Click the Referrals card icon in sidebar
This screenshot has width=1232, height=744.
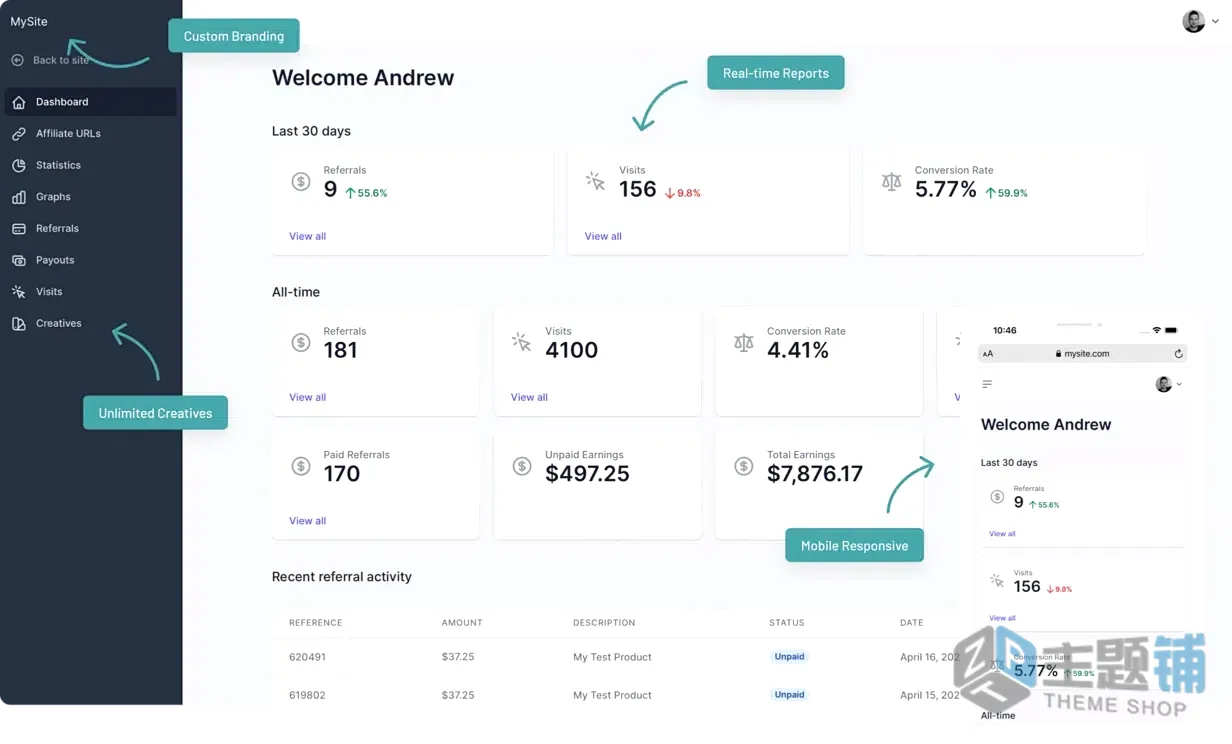(x=19, y=229)
